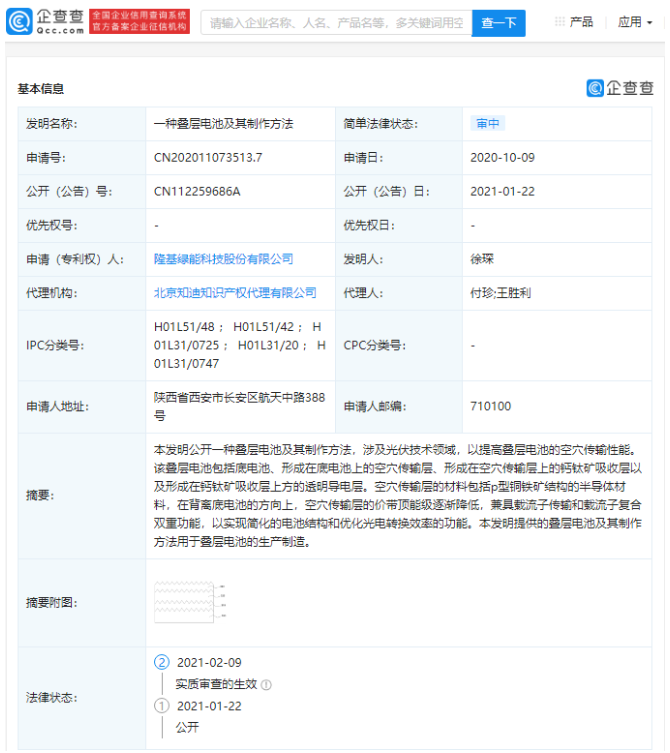Click the 查一下 search button
The width and height of the screenshot is (670, 753).
499,23
